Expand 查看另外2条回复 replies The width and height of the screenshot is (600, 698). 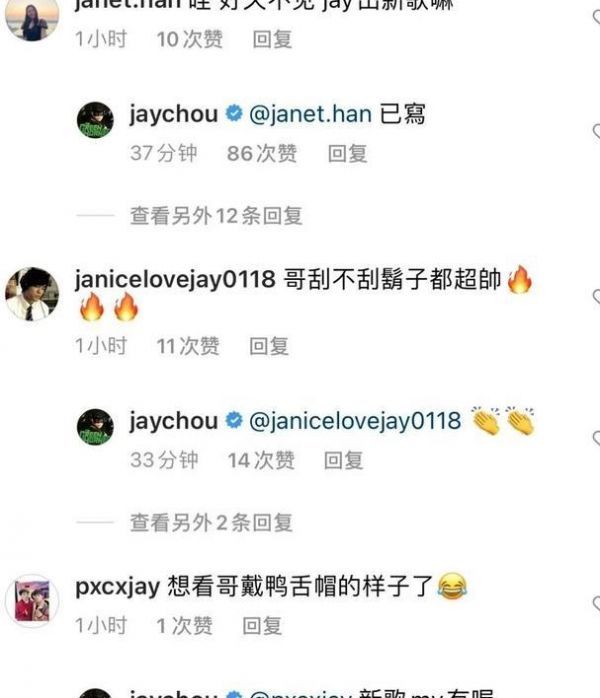coord(211,523)
